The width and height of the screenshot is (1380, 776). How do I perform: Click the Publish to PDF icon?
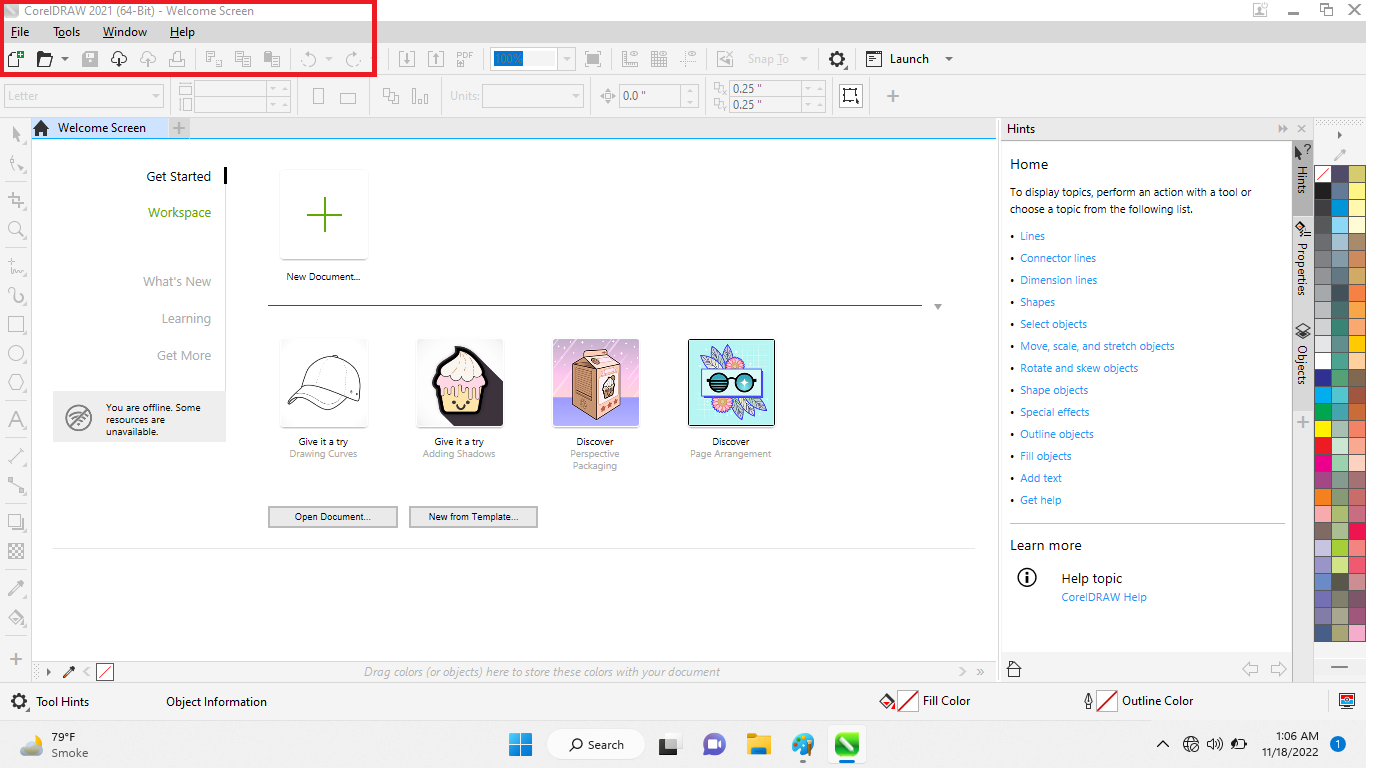465,59
